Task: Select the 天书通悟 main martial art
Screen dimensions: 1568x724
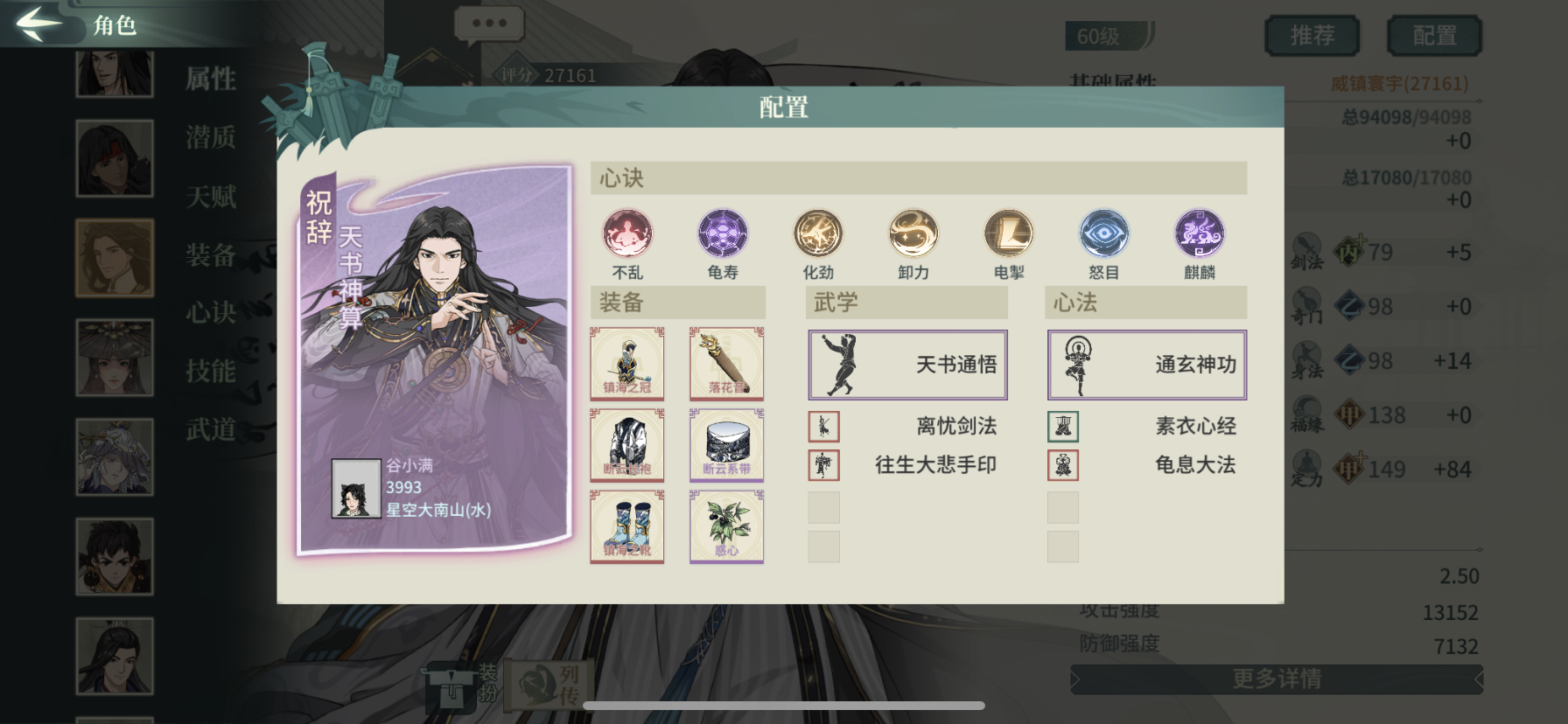Action: (x=907, y=365)
